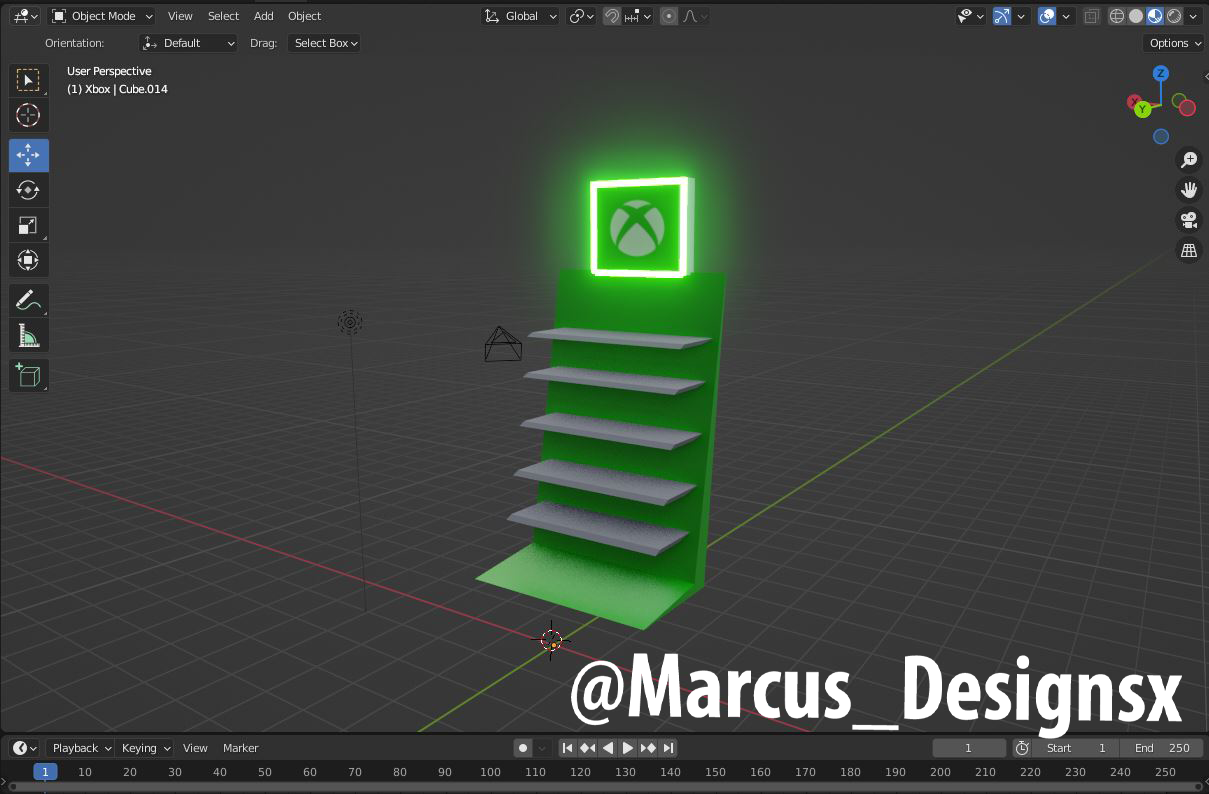1209x794 pixels.
Task: Click the hand Pan view gizmo
Action: [1189, 190]
